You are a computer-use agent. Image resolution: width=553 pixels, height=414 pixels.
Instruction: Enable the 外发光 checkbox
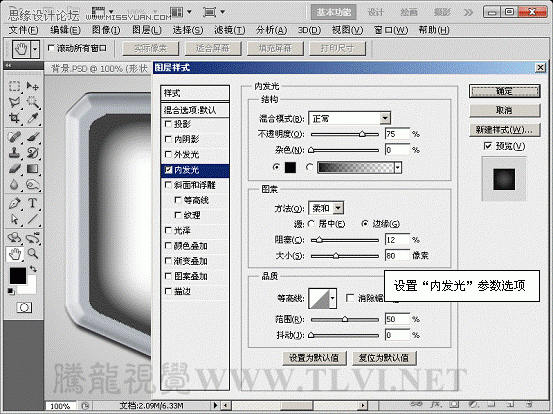(x=168, y=154)
